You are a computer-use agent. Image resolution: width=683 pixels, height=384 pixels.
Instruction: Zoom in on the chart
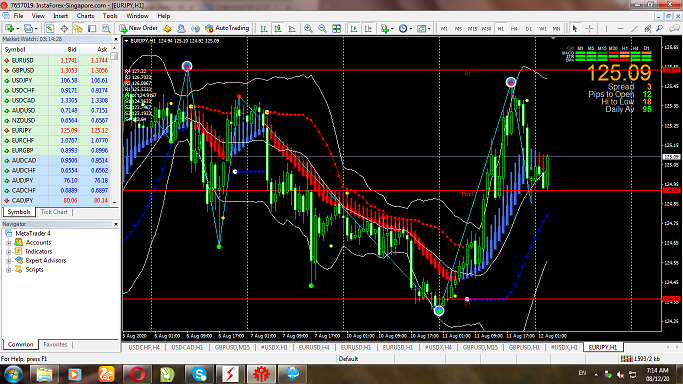pyautogui.click(x=308, y=28)
